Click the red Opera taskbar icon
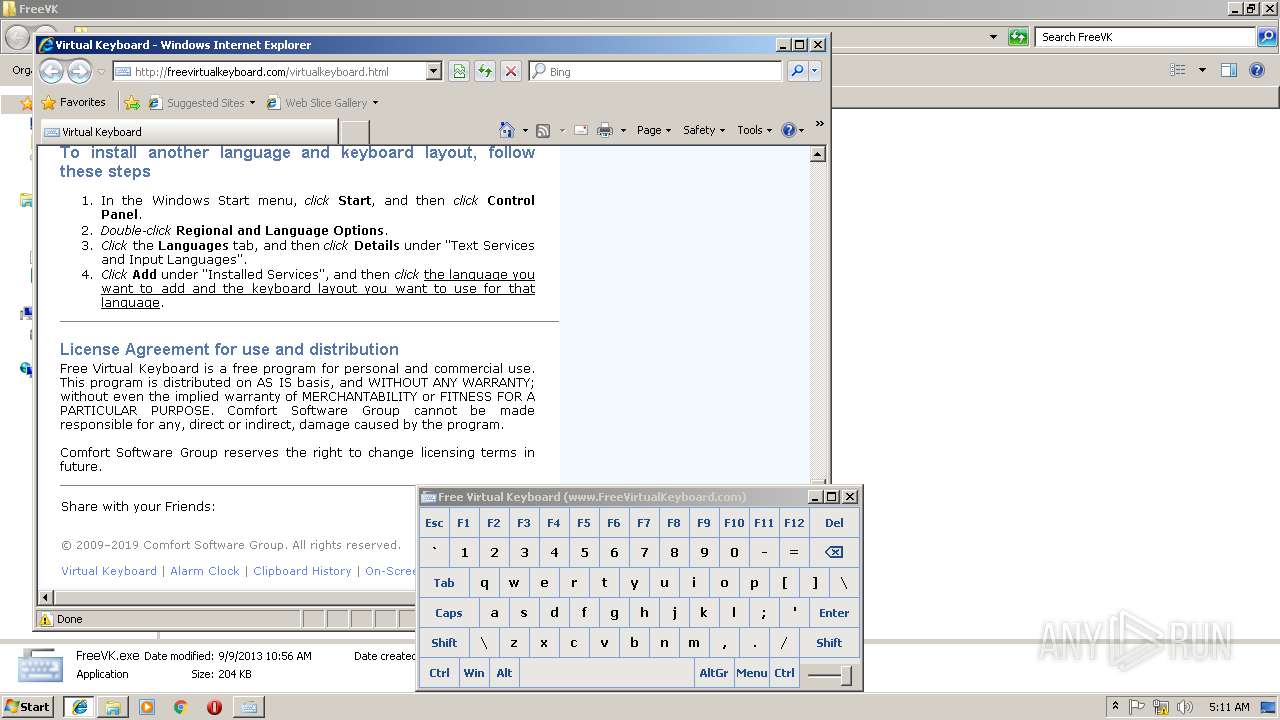 click(x=214, y=707)
